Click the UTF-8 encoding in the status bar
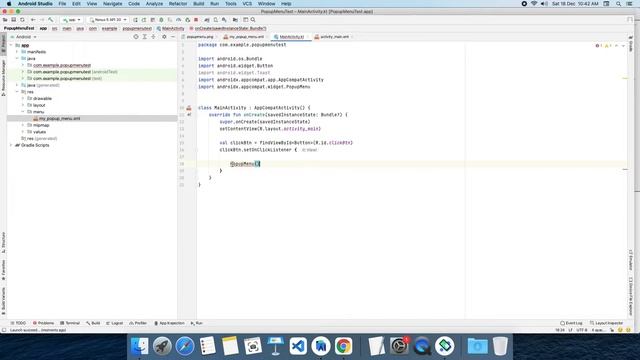 [x=582, y=330]
